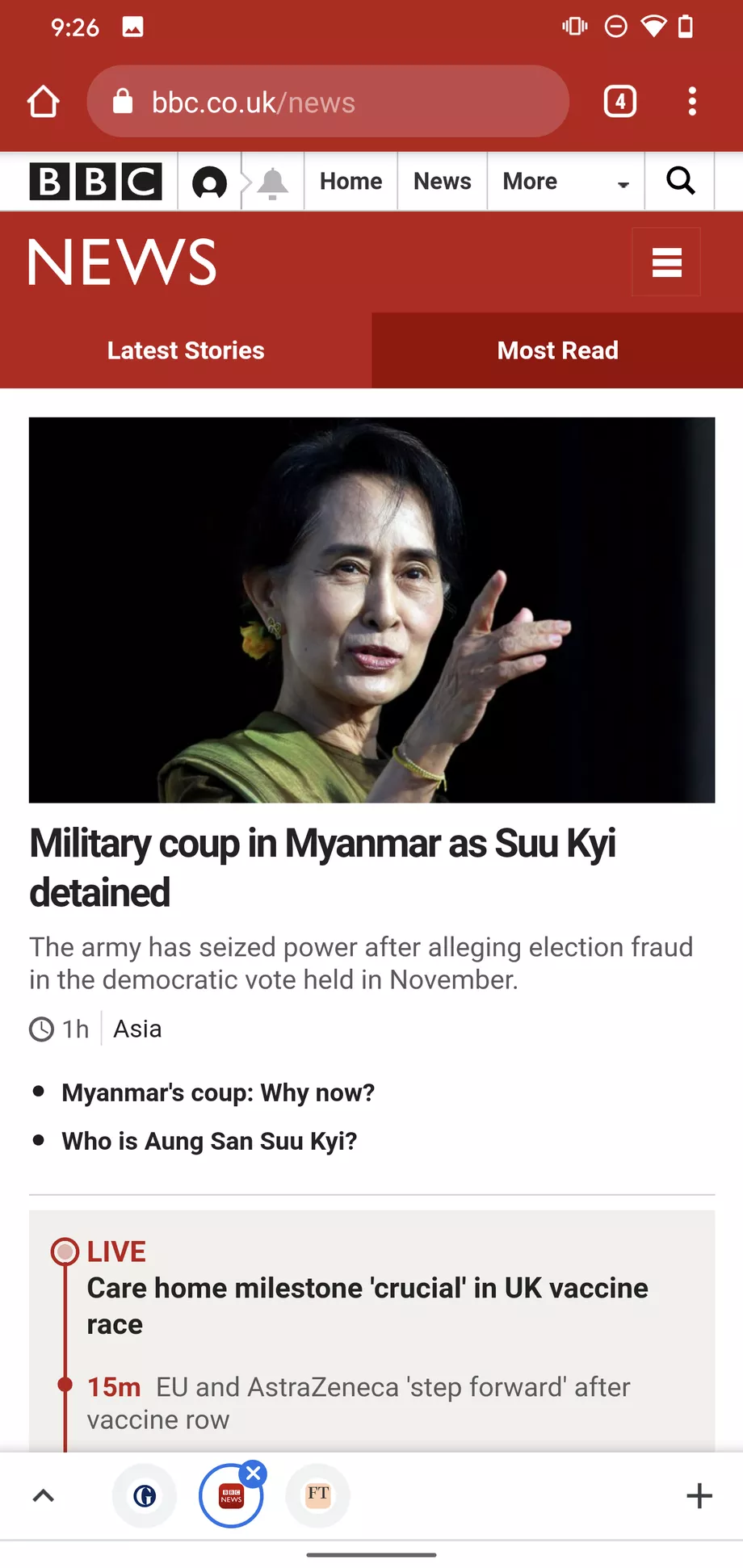
Task: Open Chrome's three-dot overflow menu
Action: (692, 102)
